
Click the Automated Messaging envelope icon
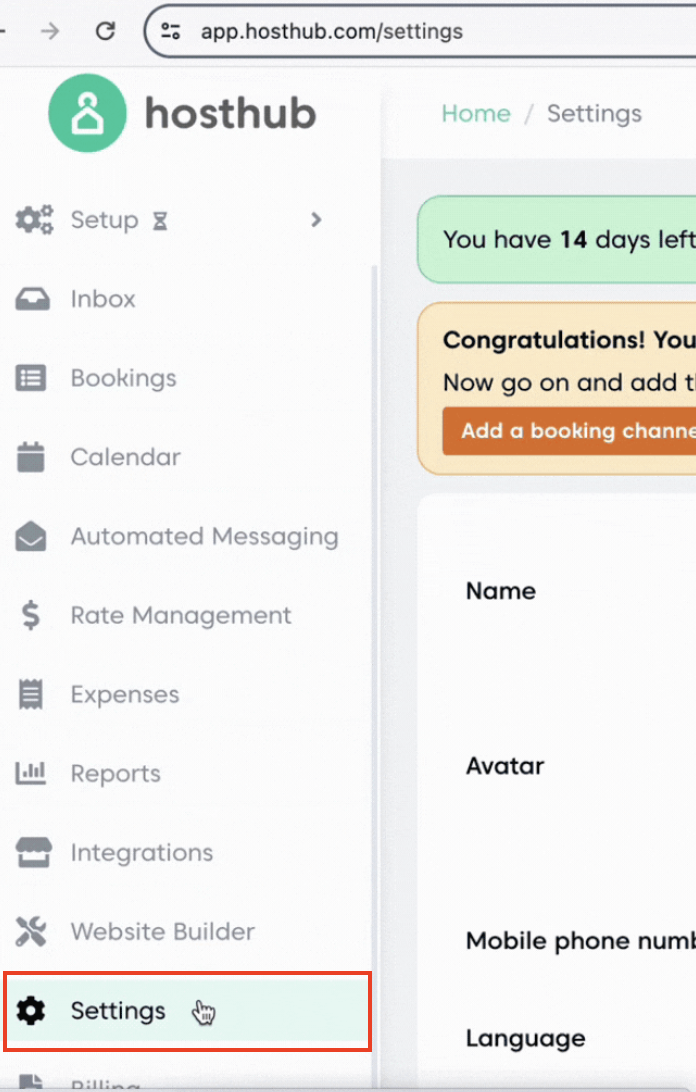coord(32,537)
